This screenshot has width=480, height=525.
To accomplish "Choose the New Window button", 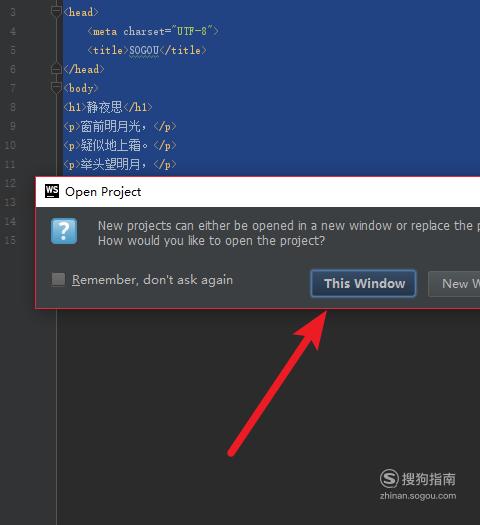I will pyautogui.click(x=454, y=284).
